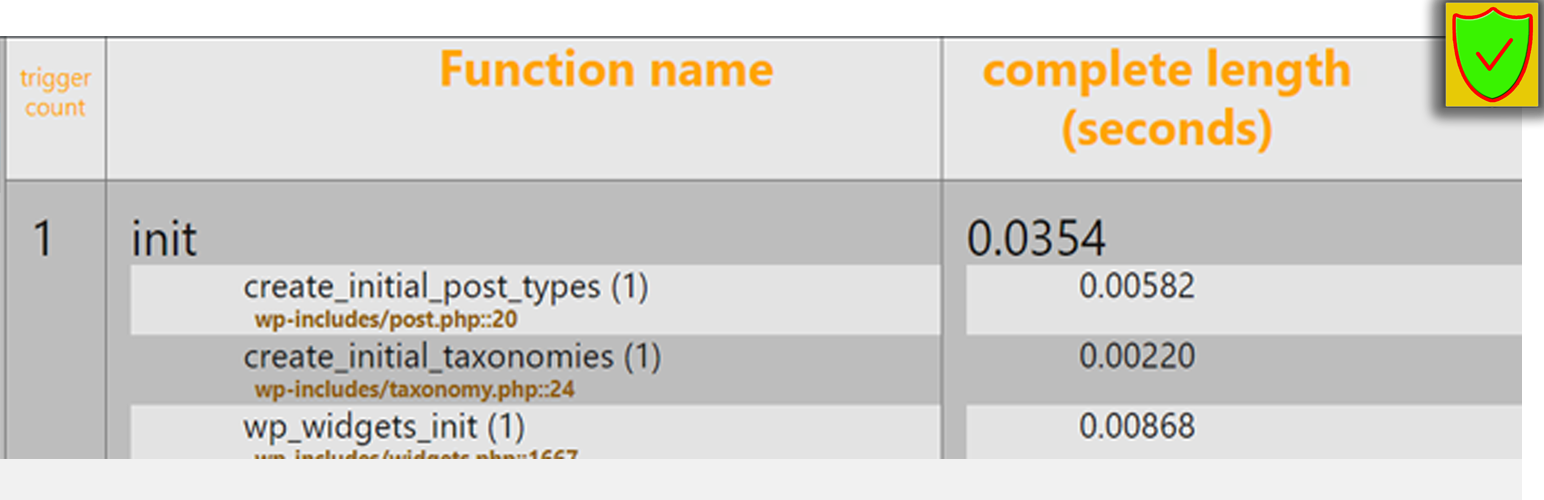Click the word seconds in length header
This screenshot has height=500, width=1544.
click(x=1167, y=130)
